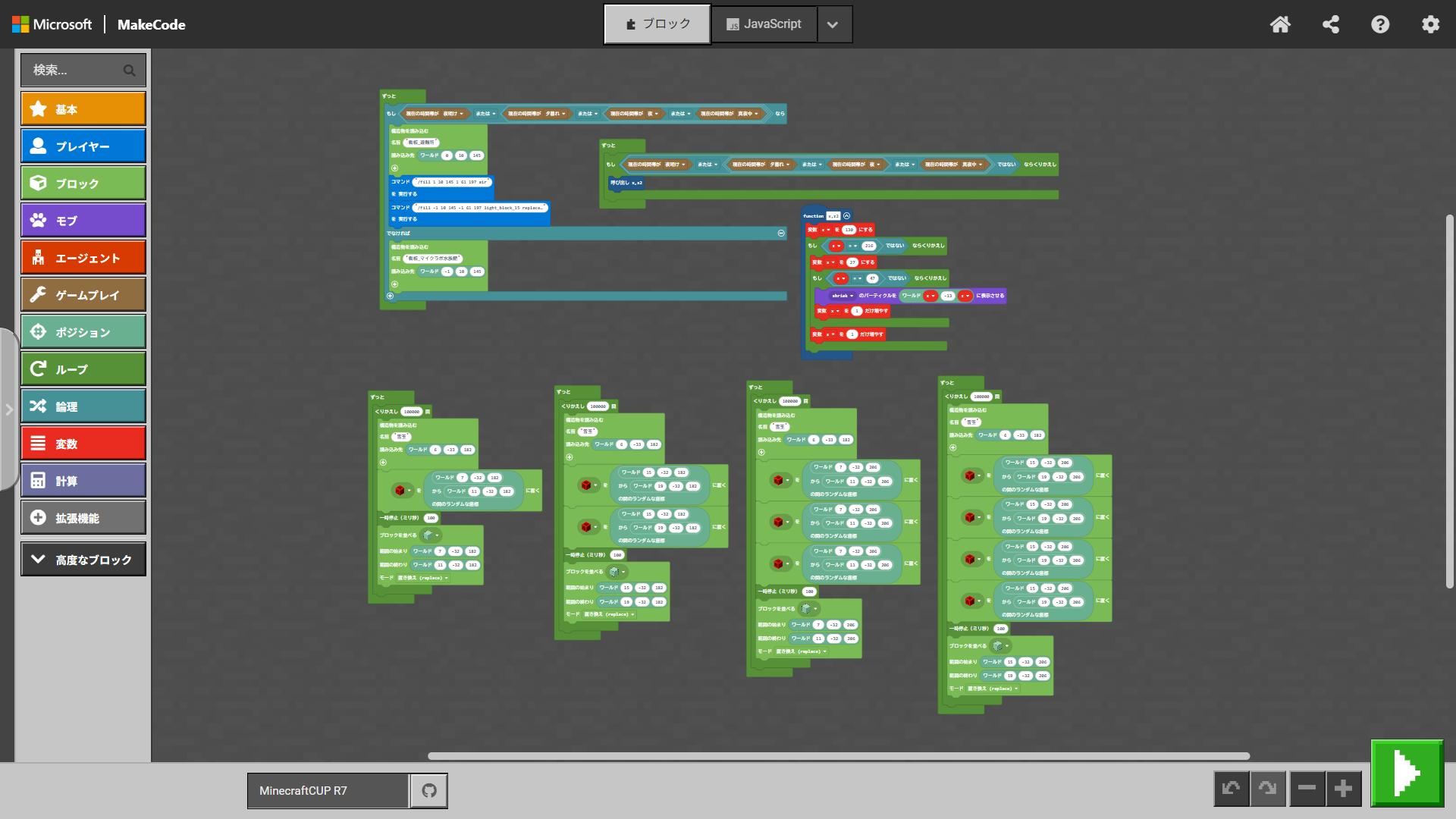
Task: Switch to the ブロック editor tab
Action: pyautogui.click(x=657, y=24)
